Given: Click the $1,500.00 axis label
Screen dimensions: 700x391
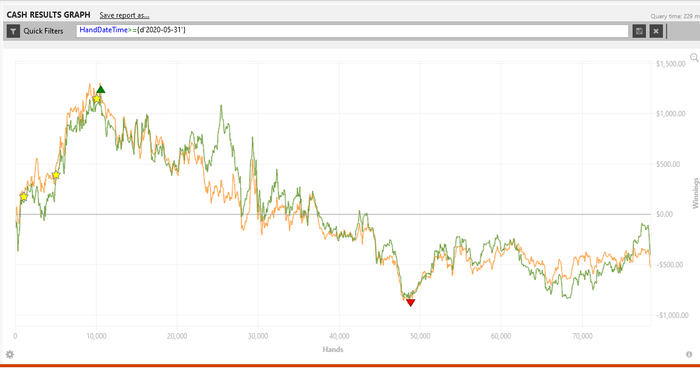Looking at the screenshot, I should (671, 64).
